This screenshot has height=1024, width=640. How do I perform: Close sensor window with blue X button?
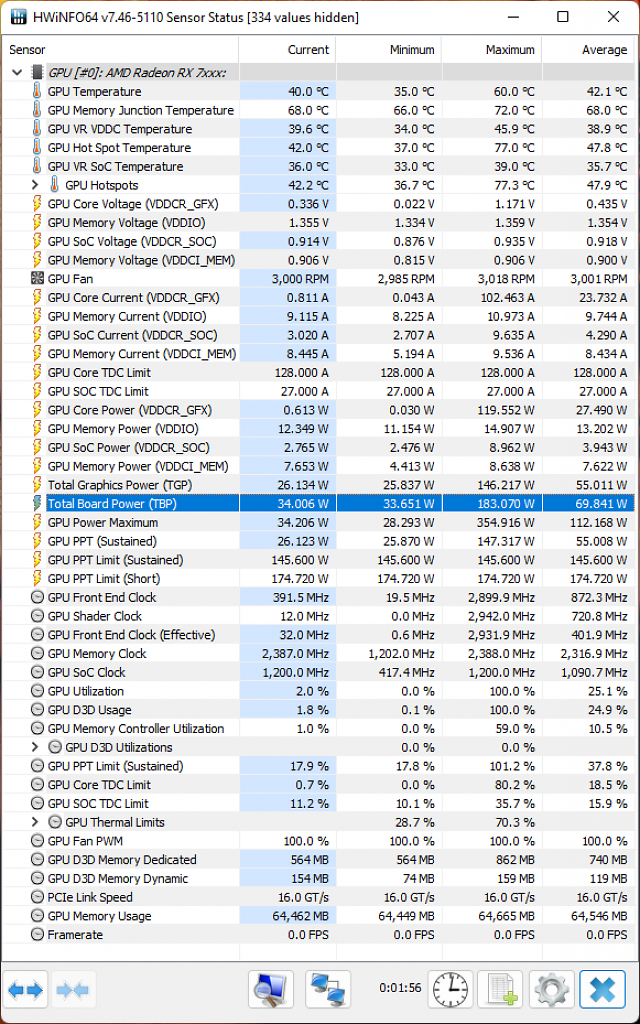pos(602,989)
